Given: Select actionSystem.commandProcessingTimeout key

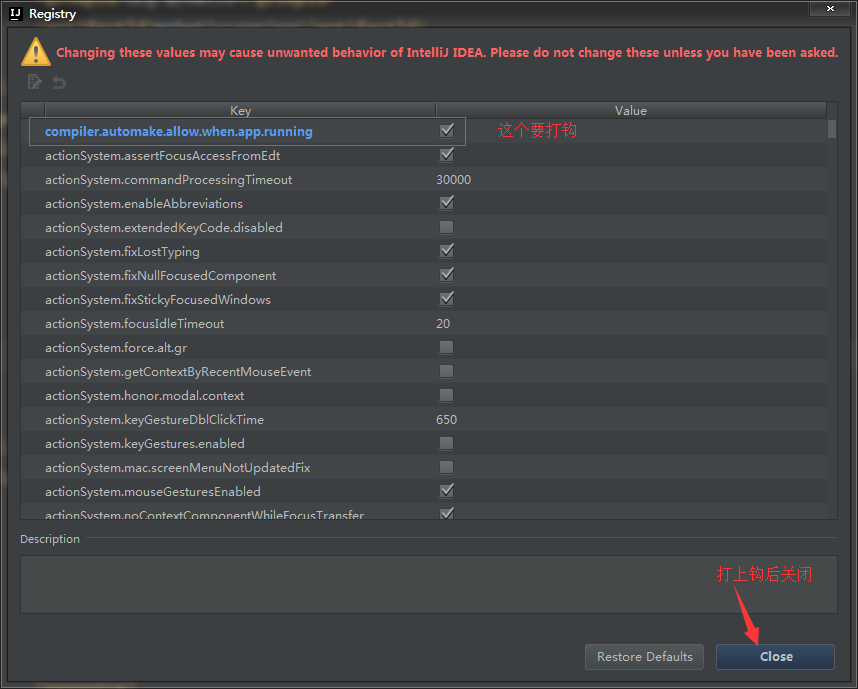Looking at the screenshot, I should (169, 180).
